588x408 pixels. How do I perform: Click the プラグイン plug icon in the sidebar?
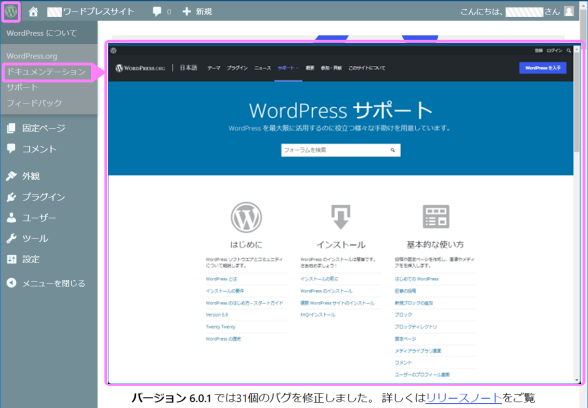pyautogui.click(x=11, y=197)
